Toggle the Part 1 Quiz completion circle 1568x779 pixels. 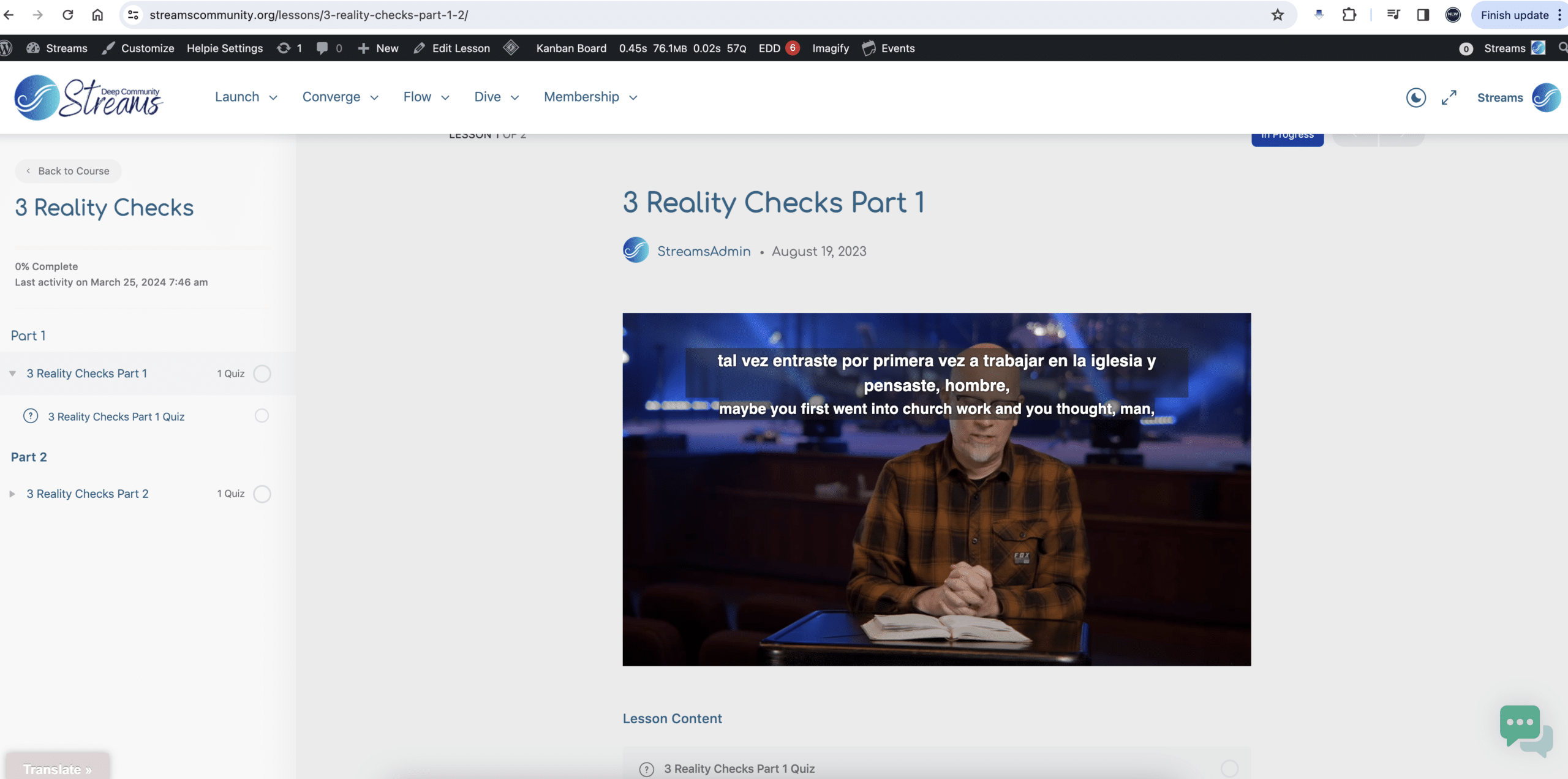coord(262,416)
